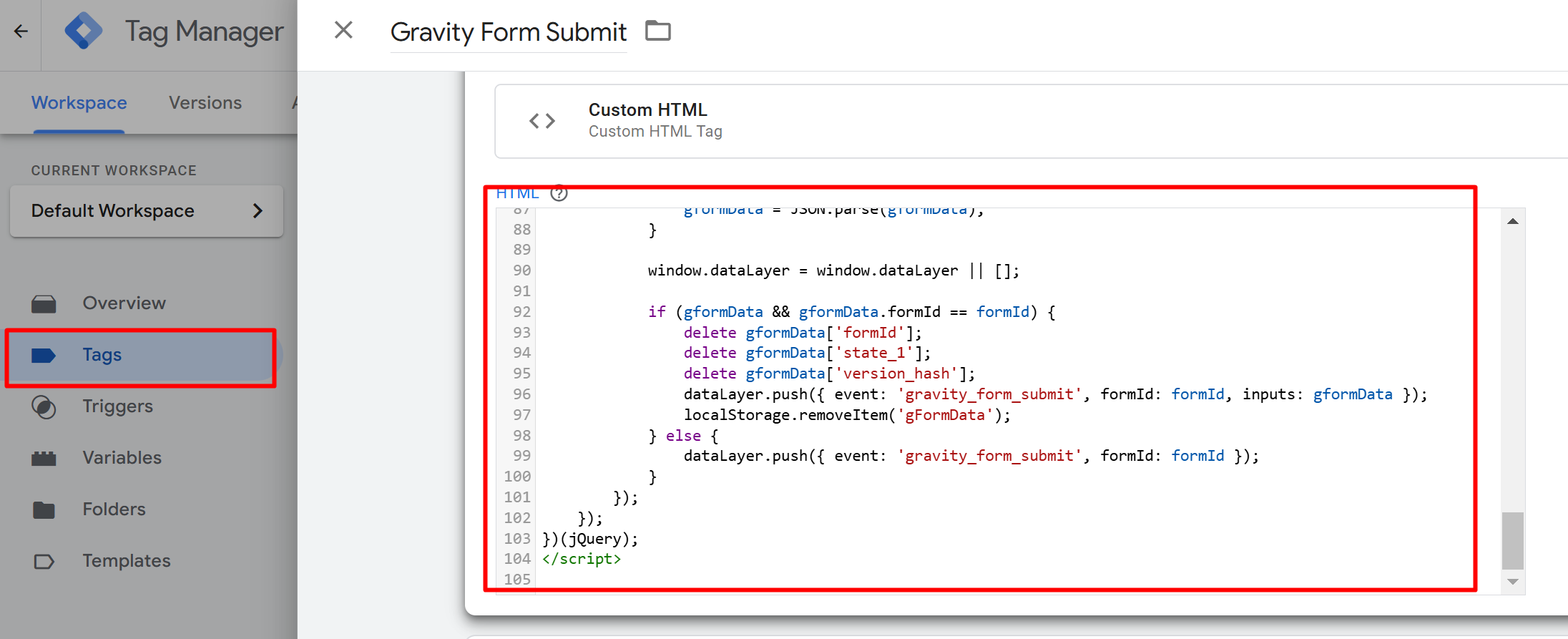The height and width of the screenshot is (639, 1568).
Task: Click the folder icon beside the tag name
Action: click(657, 31)
